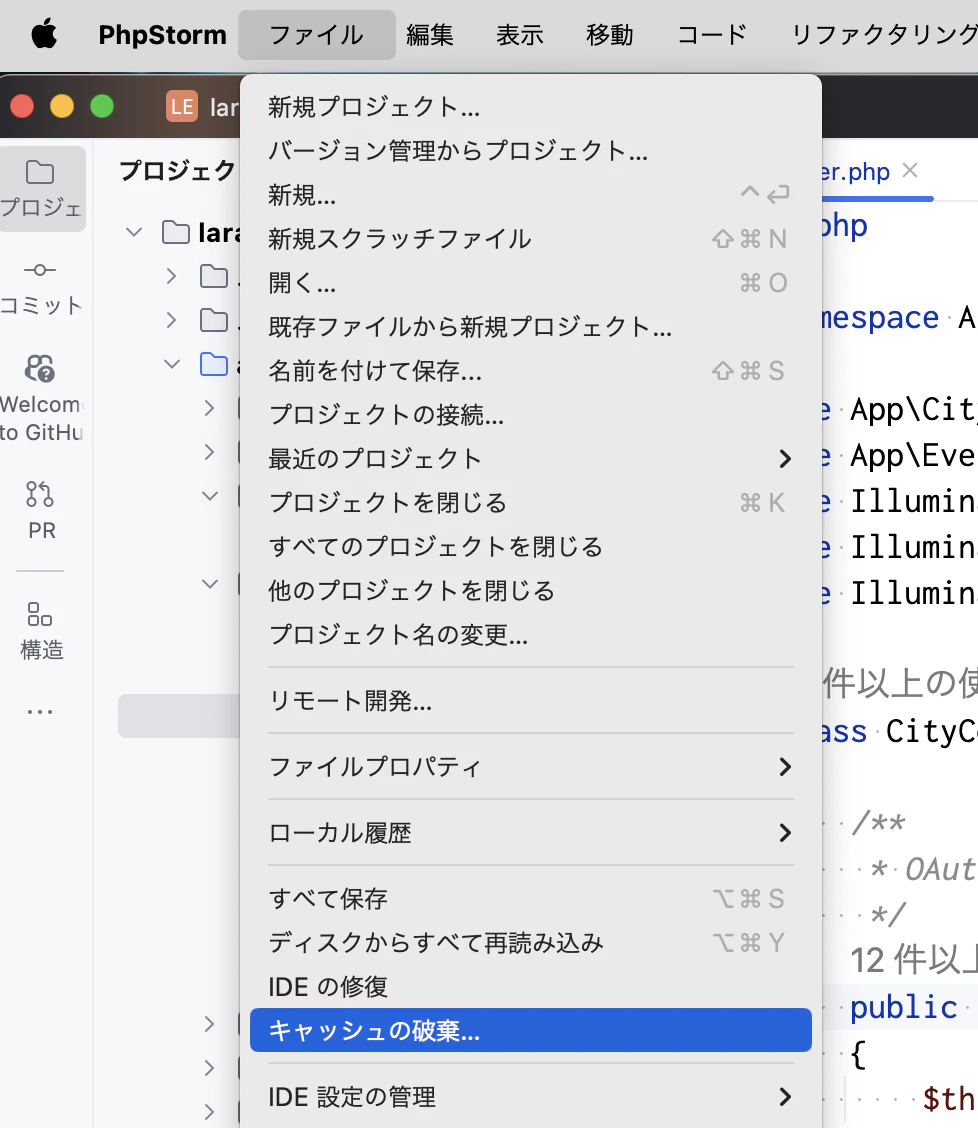Click the PhpStorm menu in the menu bar
The image size is (978, 1128).
(161, 34)
